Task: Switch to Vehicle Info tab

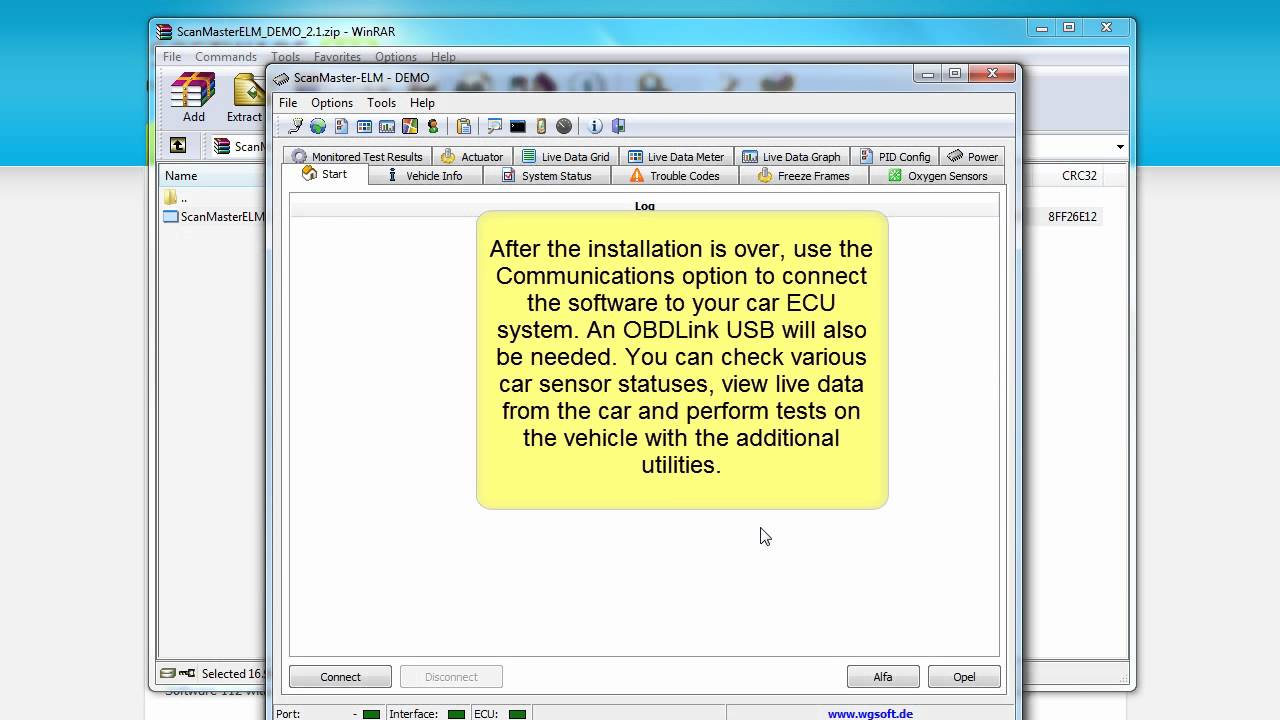Action: click(x=425, y=176)
